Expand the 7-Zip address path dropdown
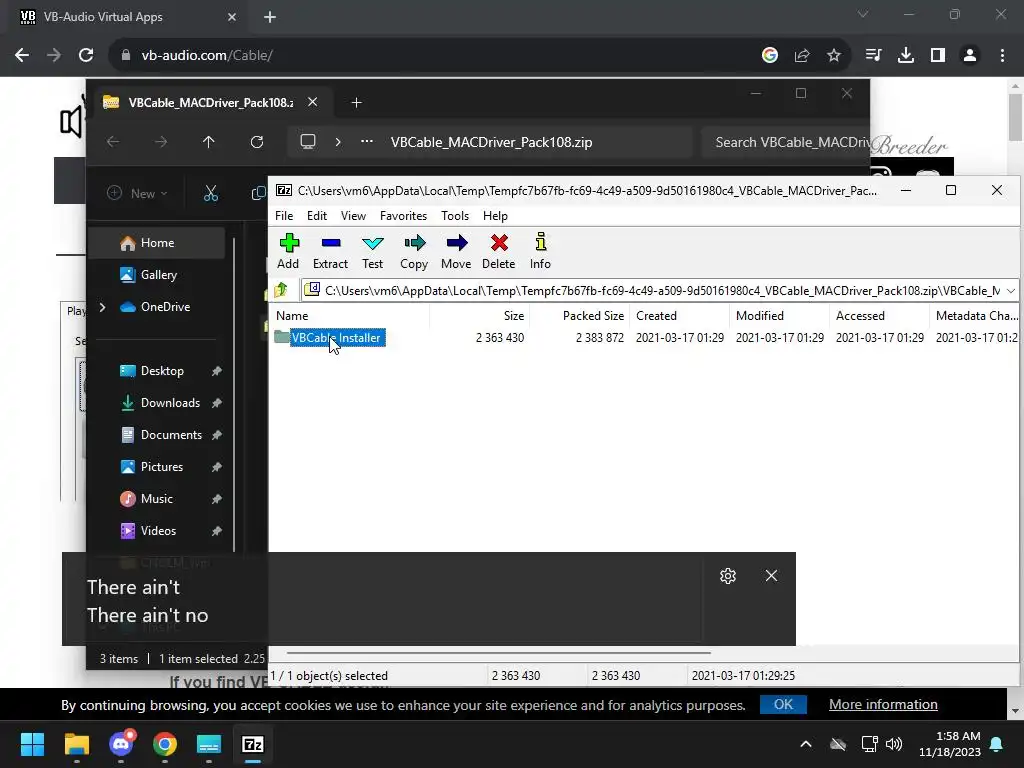The height and width of the screenshot is (768, 1024). (1010, 291)
